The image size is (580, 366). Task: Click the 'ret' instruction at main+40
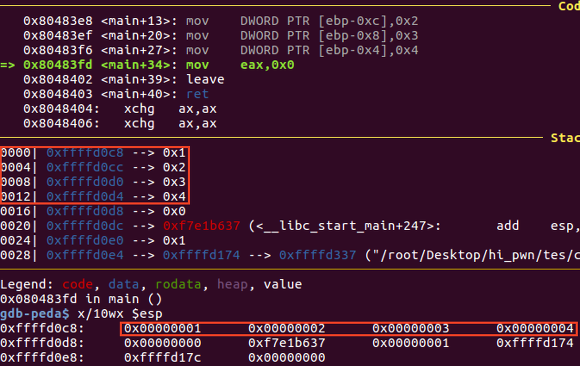tap(198, 94)
